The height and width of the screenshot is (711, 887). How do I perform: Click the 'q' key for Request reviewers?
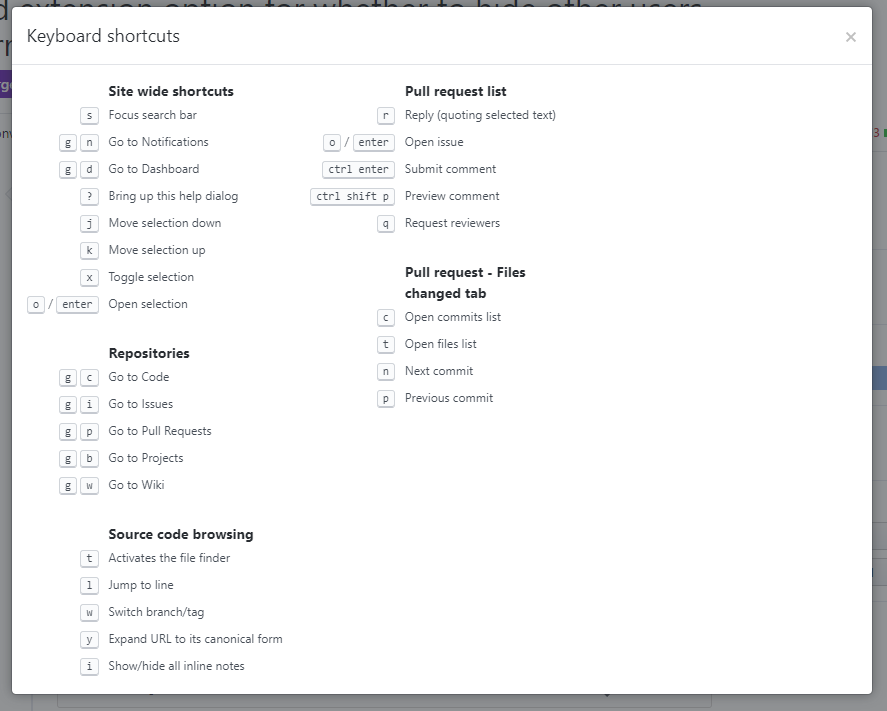coord(386,223)
